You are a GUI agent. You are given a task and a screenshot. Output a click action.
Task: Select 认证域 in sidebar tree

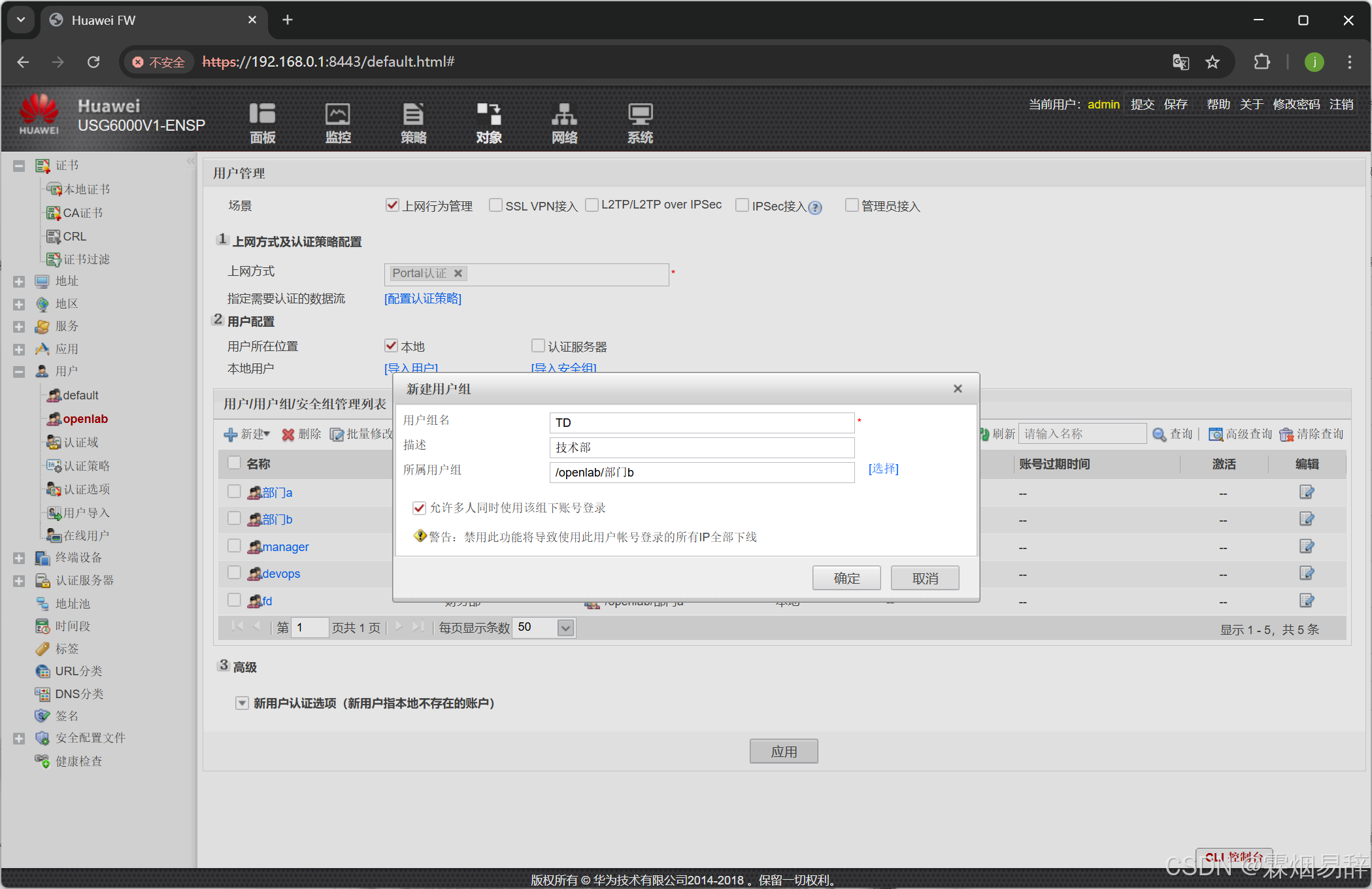(81, 443)
